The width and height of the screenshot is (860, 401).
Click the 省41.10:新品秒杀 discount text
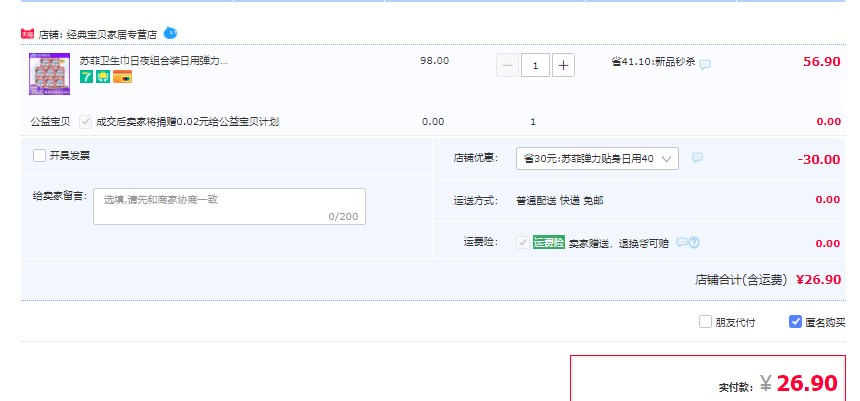(x=653, y=62)
